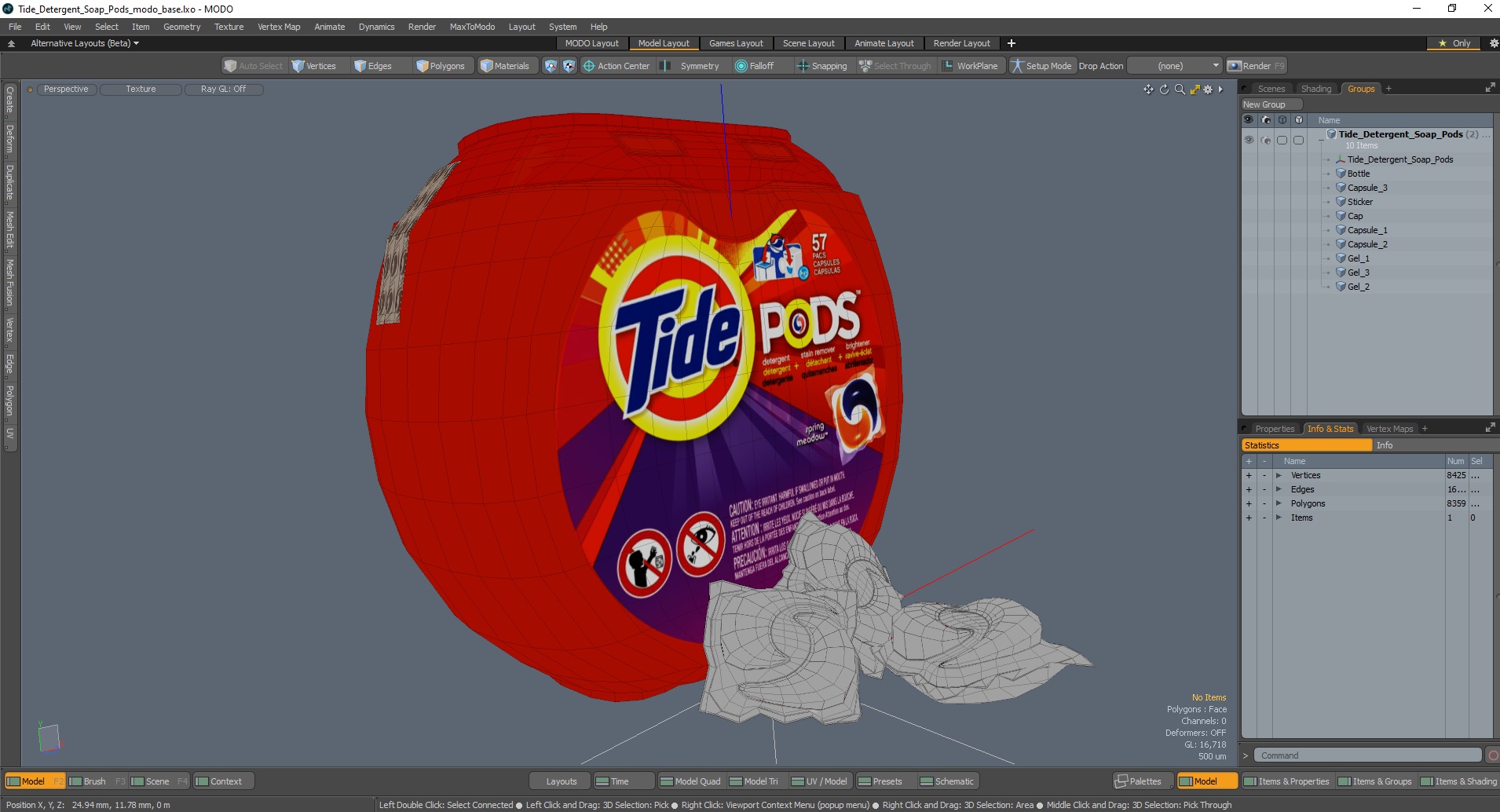
Task: Select Vertices selection mode
Action: click(314, 66)
